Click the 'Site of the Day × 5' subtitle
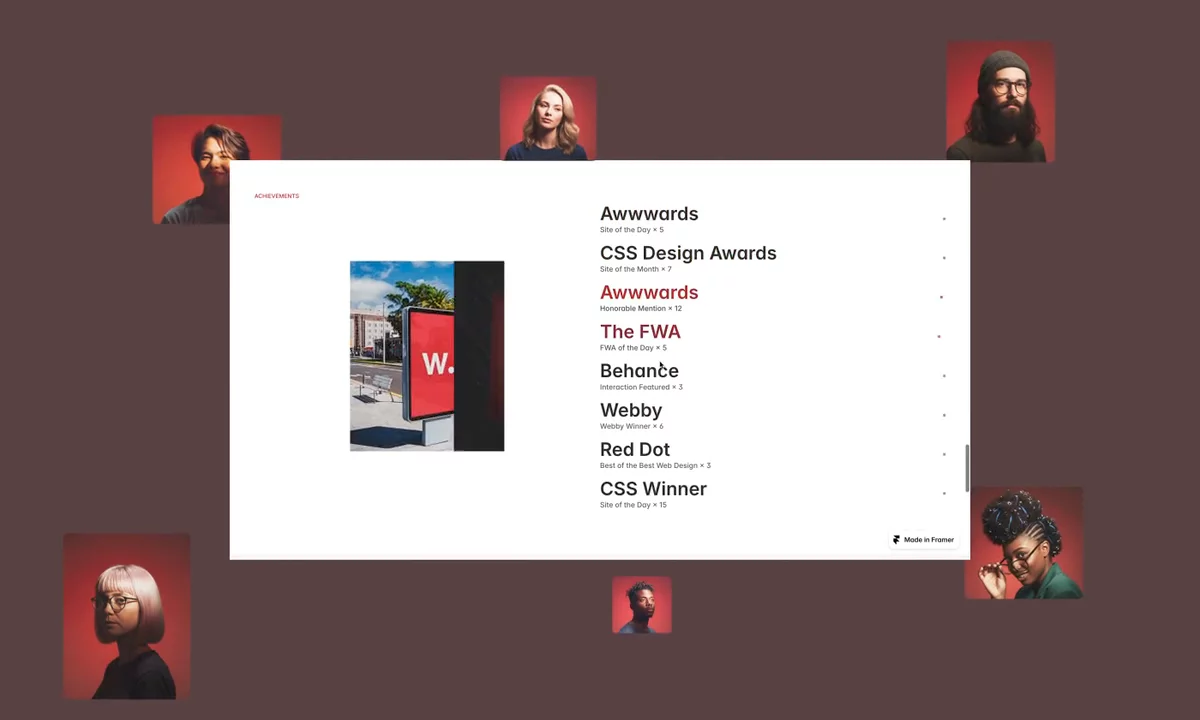This screenshot has width=1200, height=720. 631,230
